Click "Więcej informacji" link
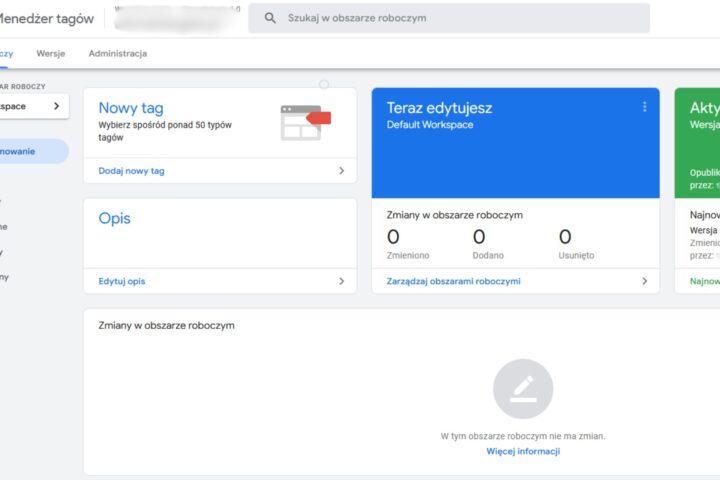The width and height of the screenshot is (720, 480). coord(523,451)
